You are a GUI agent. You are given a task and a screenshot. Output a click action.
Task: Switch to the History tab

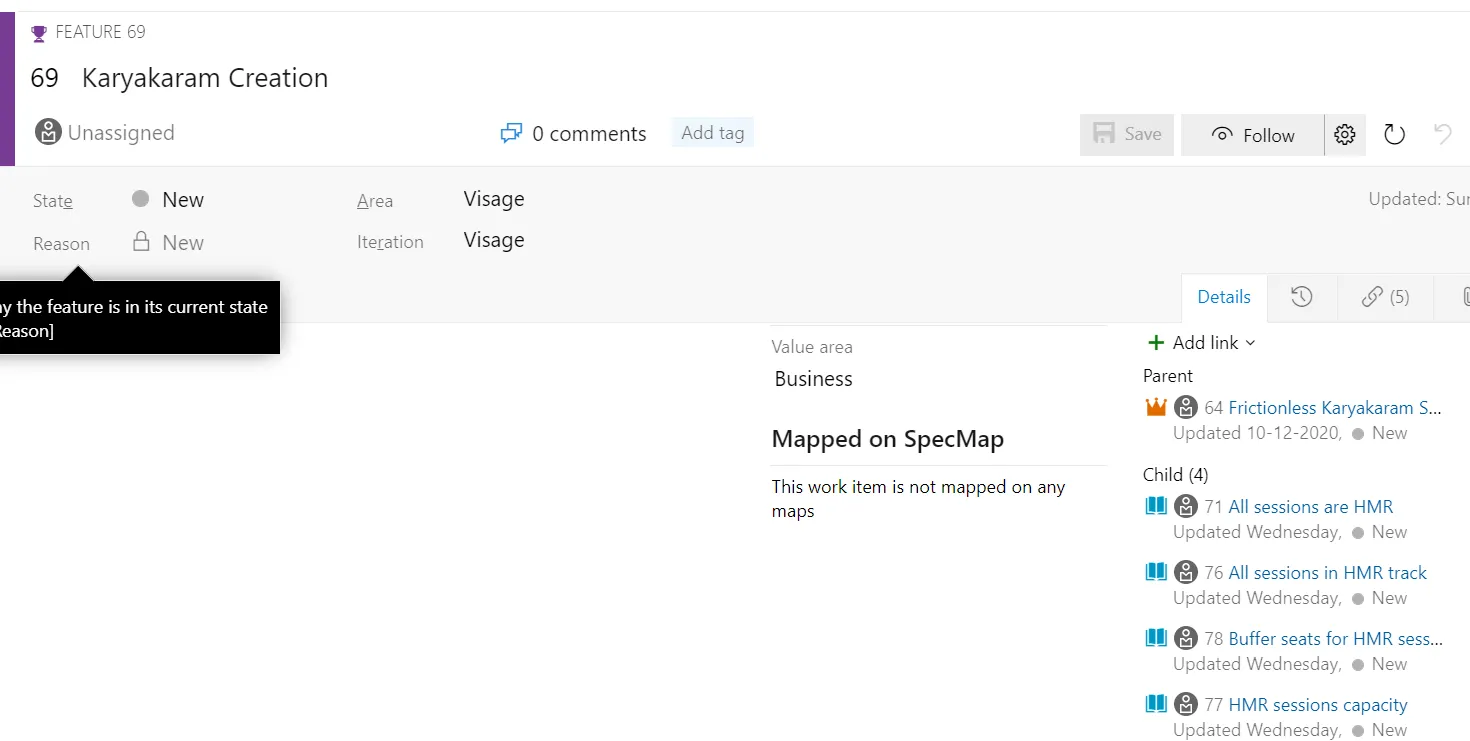1302,296
